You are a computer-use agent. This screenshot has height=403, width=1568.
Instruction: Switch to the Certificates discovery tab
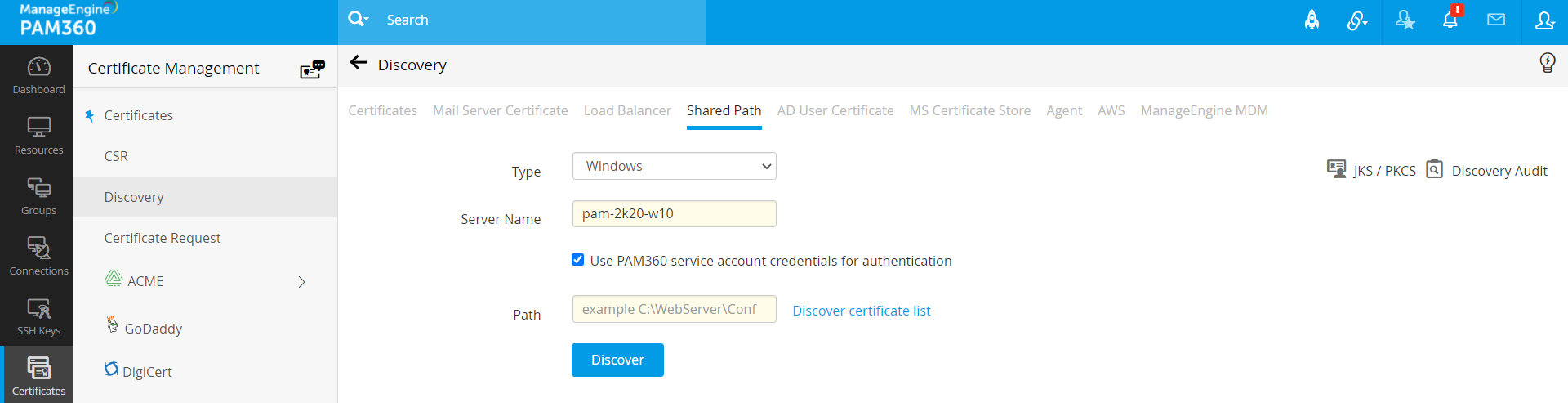[x=382, y=110]
